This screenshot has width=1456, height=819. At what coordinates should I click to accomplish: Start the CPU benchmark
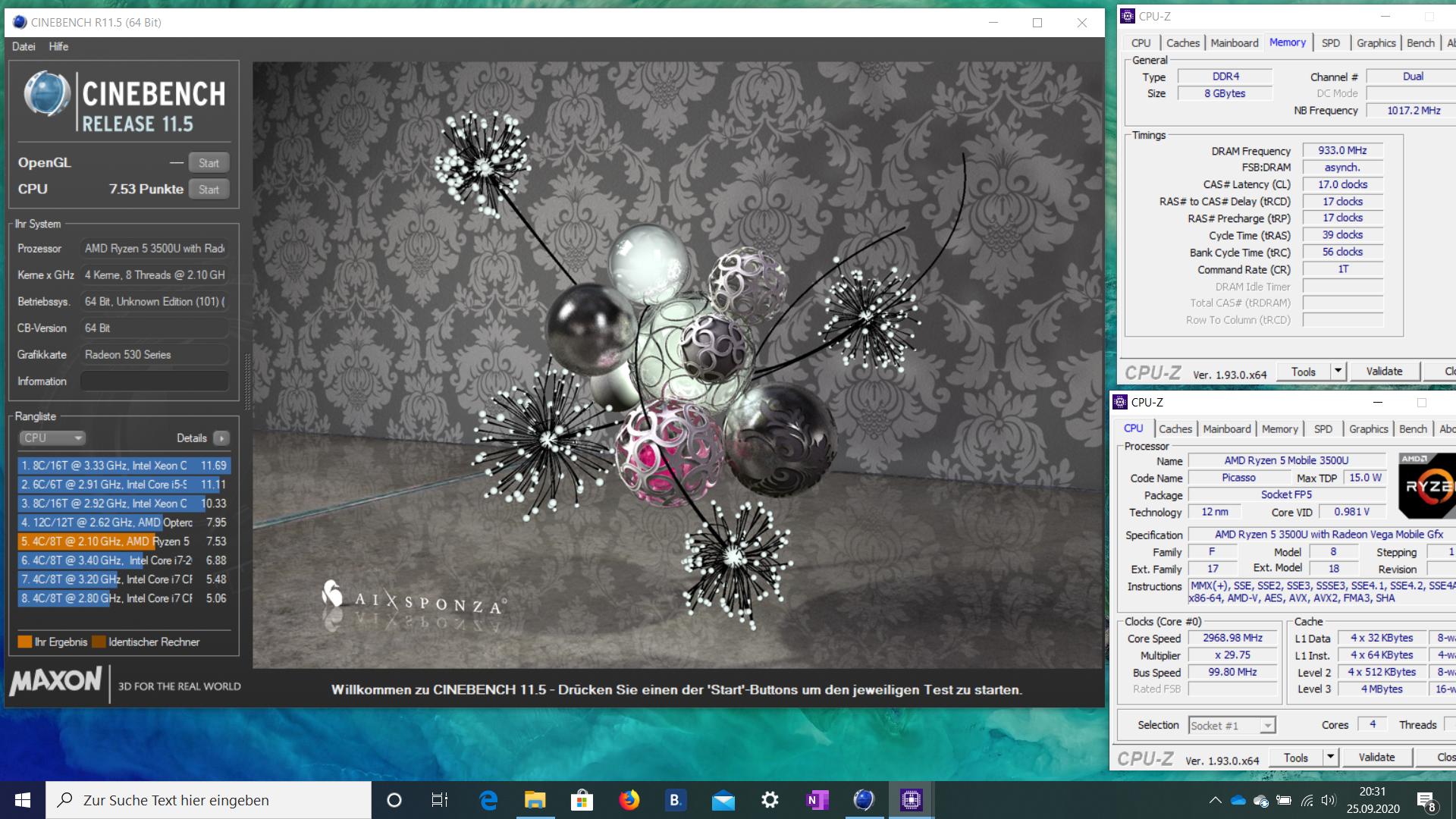click(x=209, y=189)
